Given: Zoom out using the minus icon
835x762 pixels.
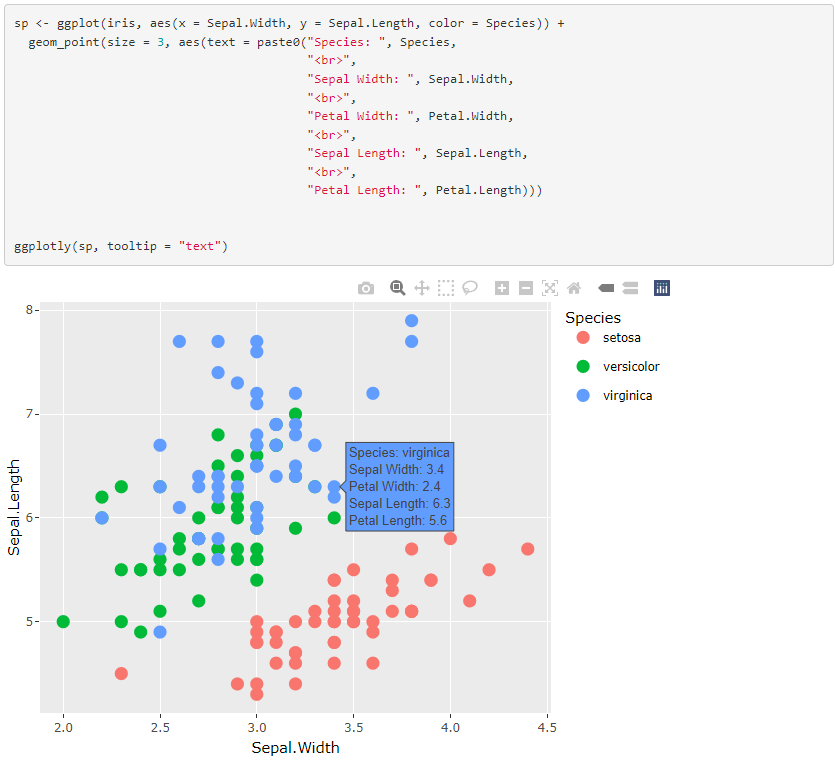Looking at the screenshot, I should tap(525, 287).
